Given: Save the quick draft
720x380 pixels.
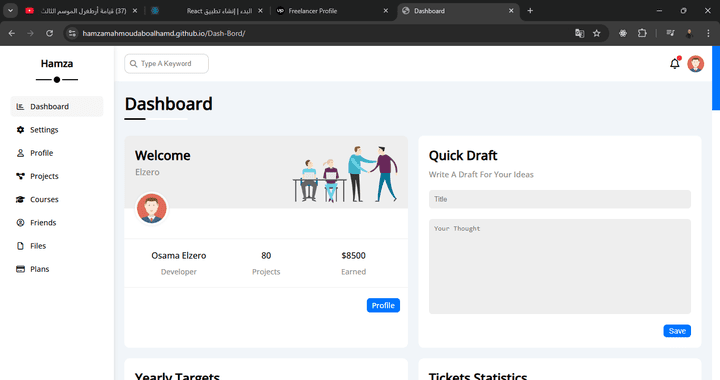Looking at the screenshot, I should point(677,331).
